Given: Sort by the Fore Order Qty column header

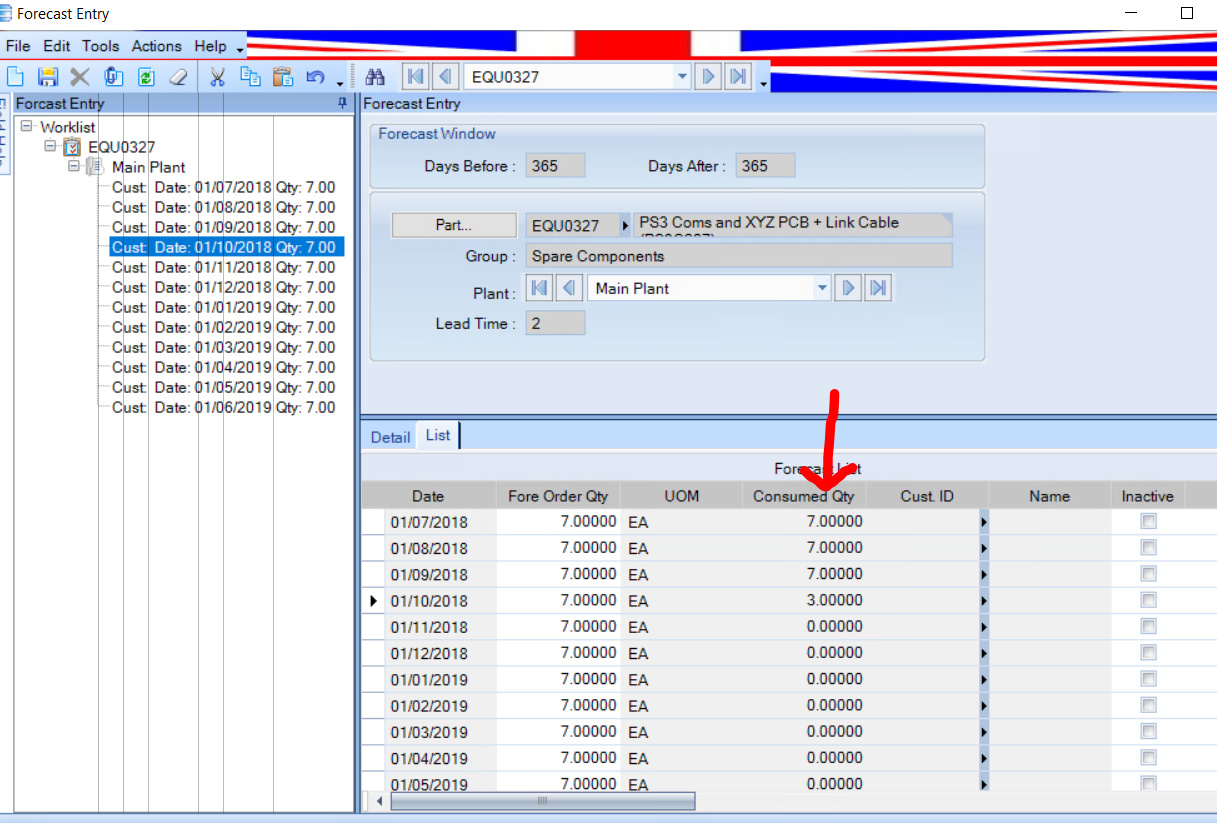Looking at the screenshot, I should click(x=558, y=496).
